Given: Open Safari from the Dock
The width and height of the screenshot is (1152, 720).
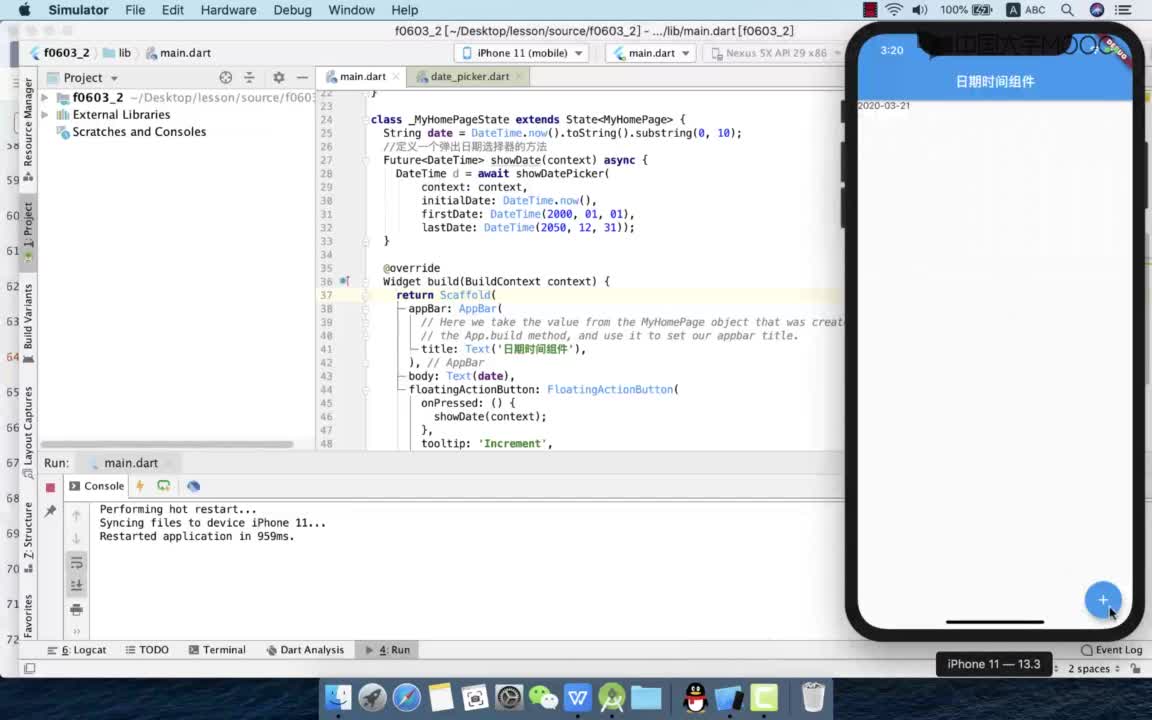Looking at the screenshot, I should 407,697.
